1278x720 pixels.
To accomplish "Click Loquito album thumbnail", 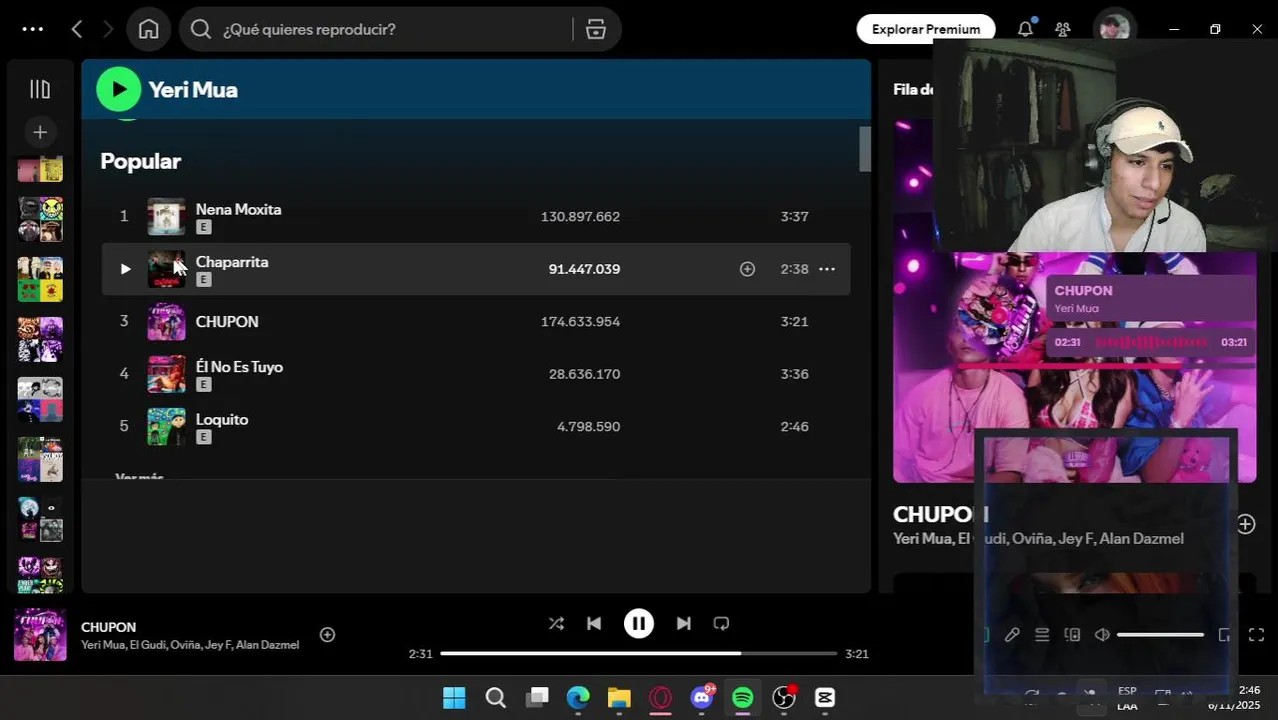I will pos(166,427).
